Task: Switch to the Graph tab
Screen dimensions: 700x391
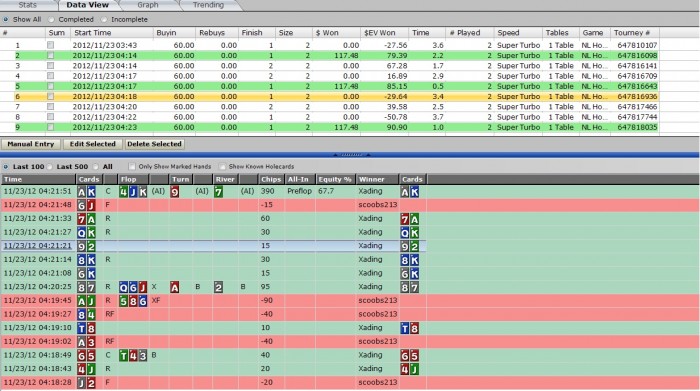Action: coord(148,5)
